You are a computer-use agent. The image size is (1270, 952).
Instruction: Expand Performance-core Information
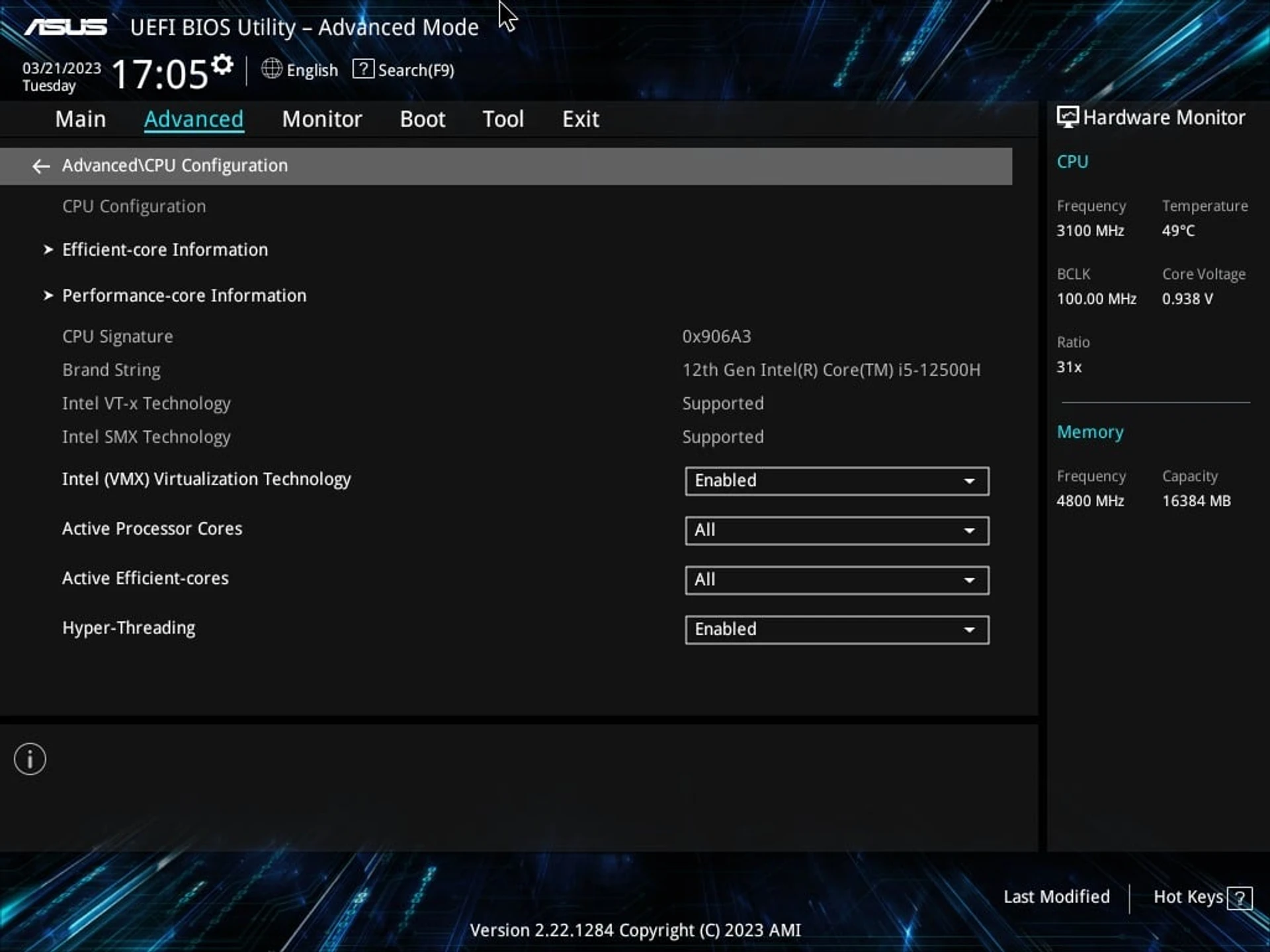tap(184, 296)
